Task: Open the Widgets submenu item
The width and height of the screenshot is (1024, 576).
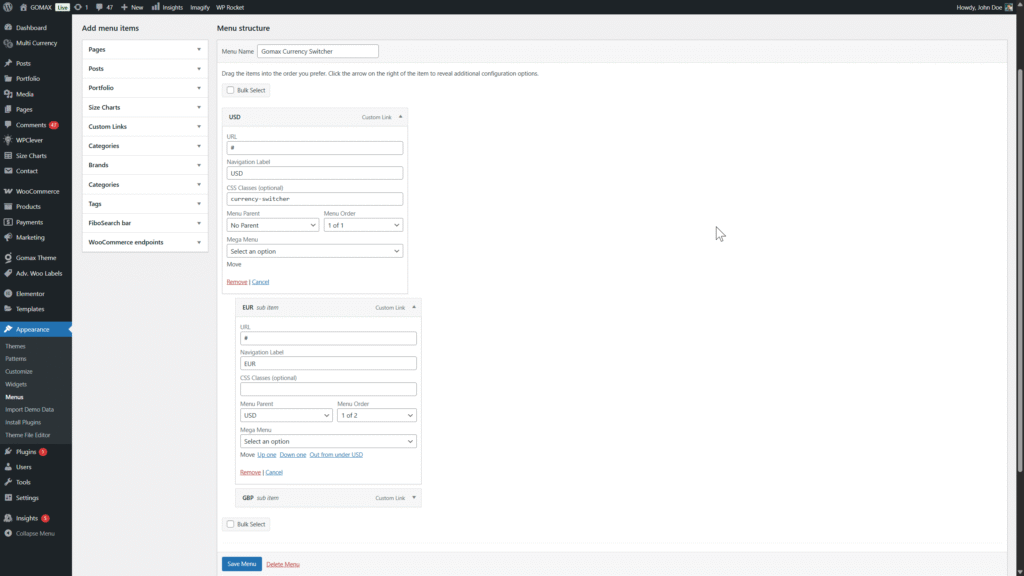Action: (x=16, y=384)
